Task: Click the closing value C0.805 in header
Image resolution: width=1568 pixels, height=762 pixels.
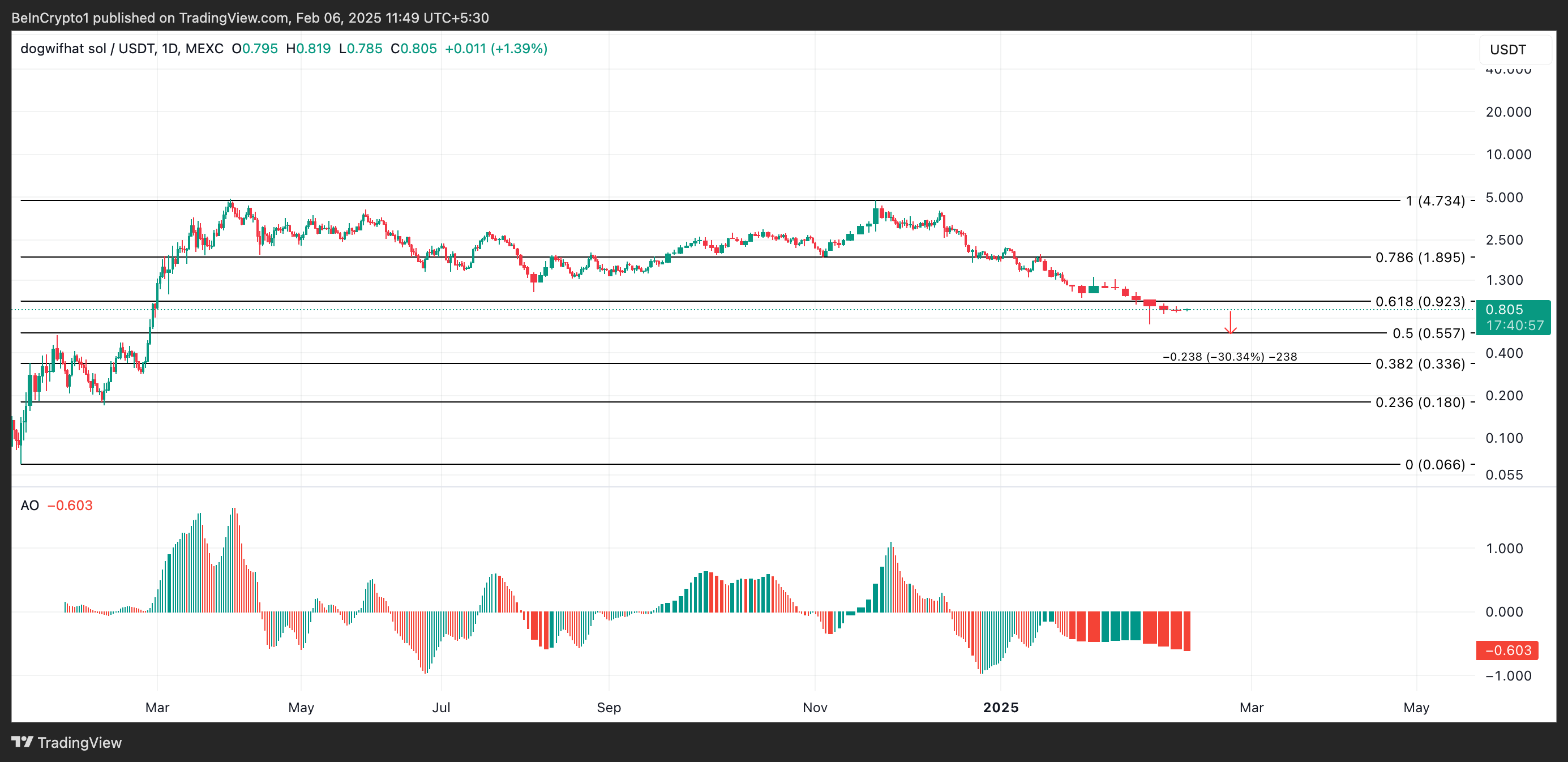Action: point(413,49)
